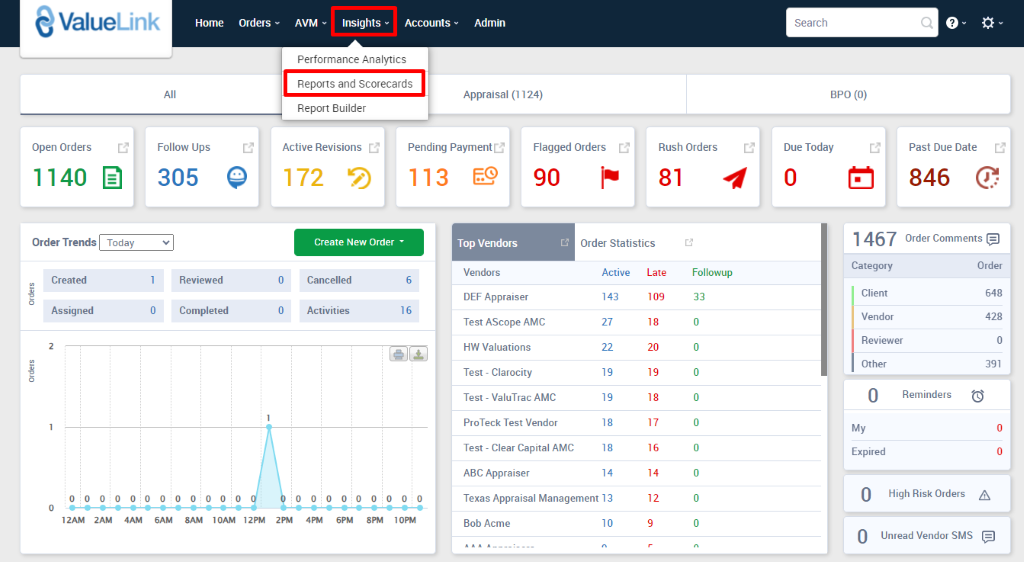This screenshot has width=1024, height=562.
Task: Click the Top Vendors panel scrollbar
Action: tap(824, 300)
